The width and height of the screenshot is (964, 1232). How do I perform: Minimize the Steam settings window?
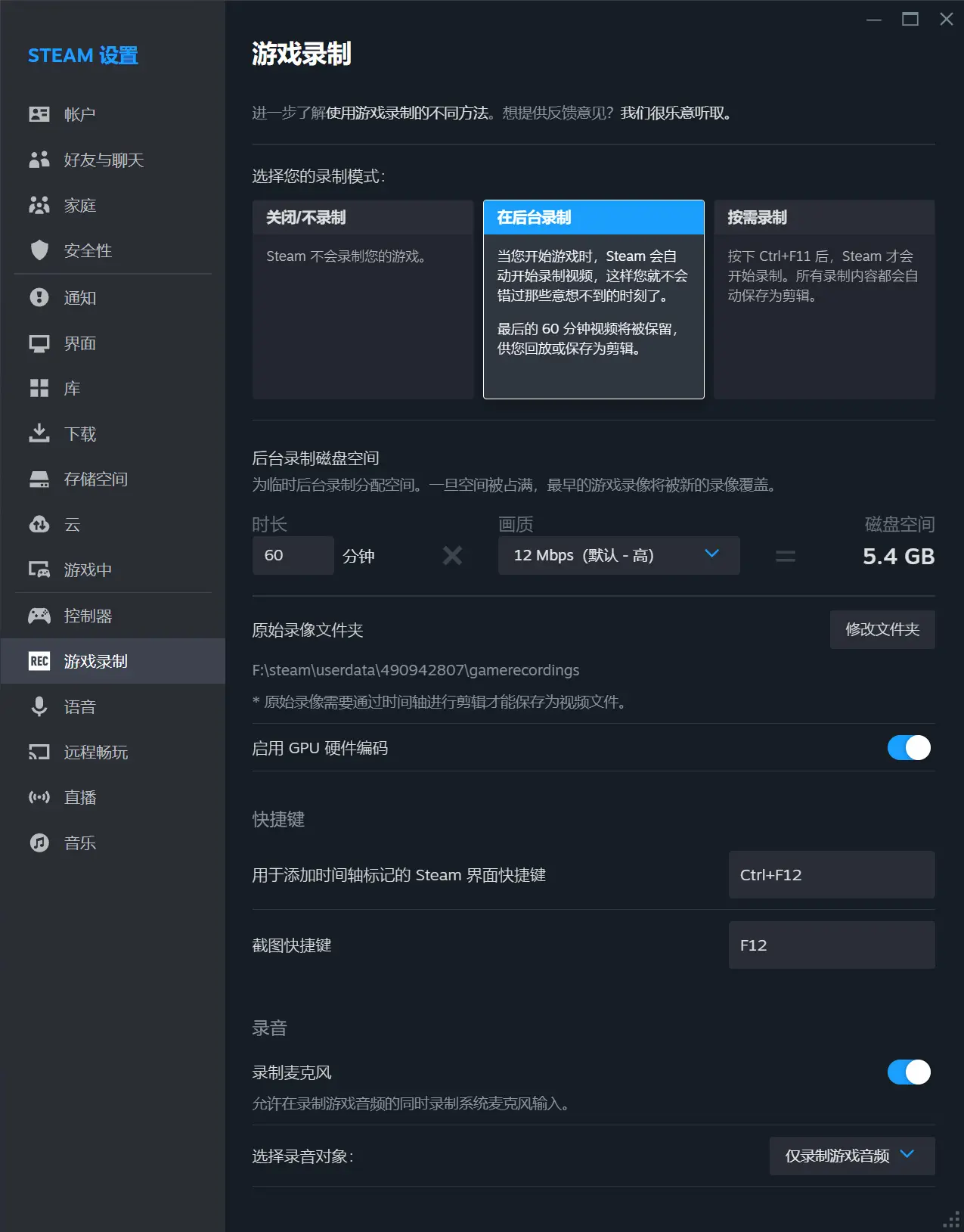[x=874, y=19]
